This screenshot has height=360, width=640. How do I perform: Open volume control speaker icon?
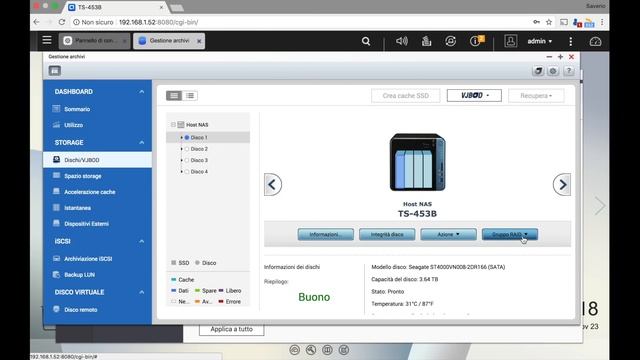(402, 41)
